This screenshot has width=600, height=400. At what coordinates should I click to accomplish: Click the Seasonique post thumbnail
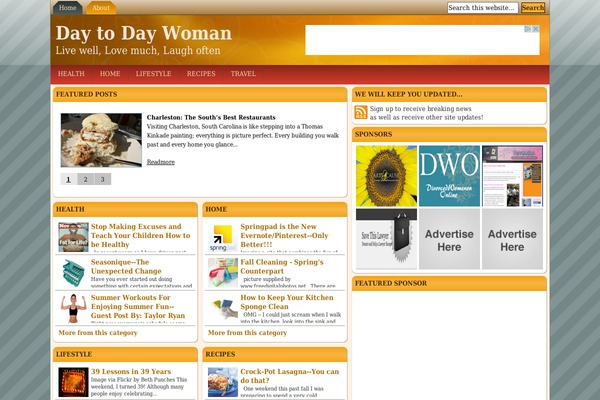pos(73,273)
